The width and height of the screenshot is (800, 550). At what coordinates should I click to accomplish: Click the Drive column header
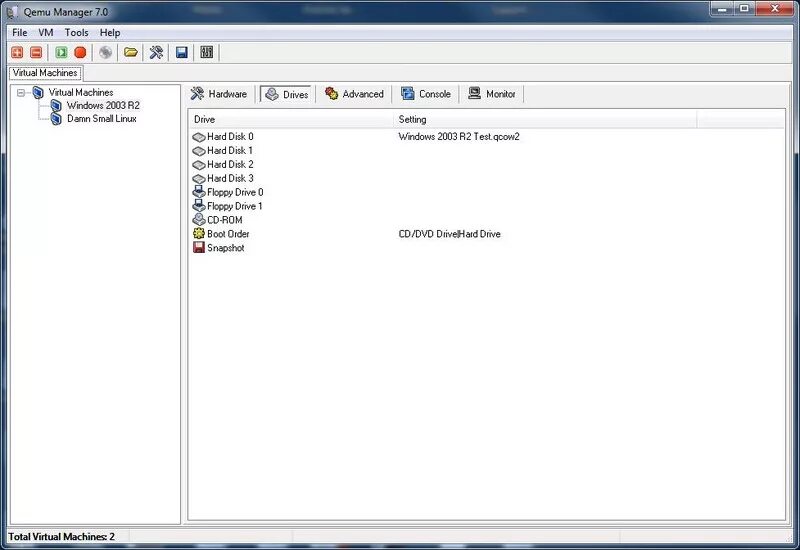click(291, 119)
